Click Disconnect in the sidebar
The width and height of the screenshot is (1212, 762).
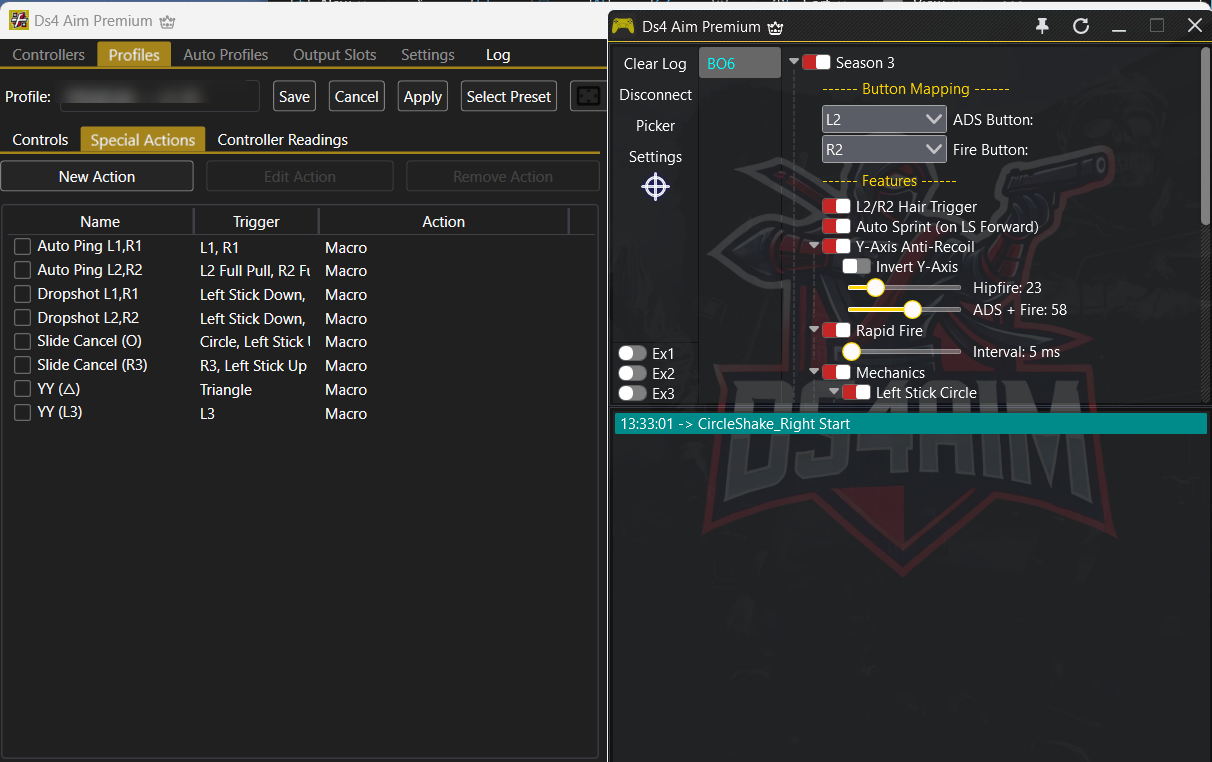pos(655,94)
